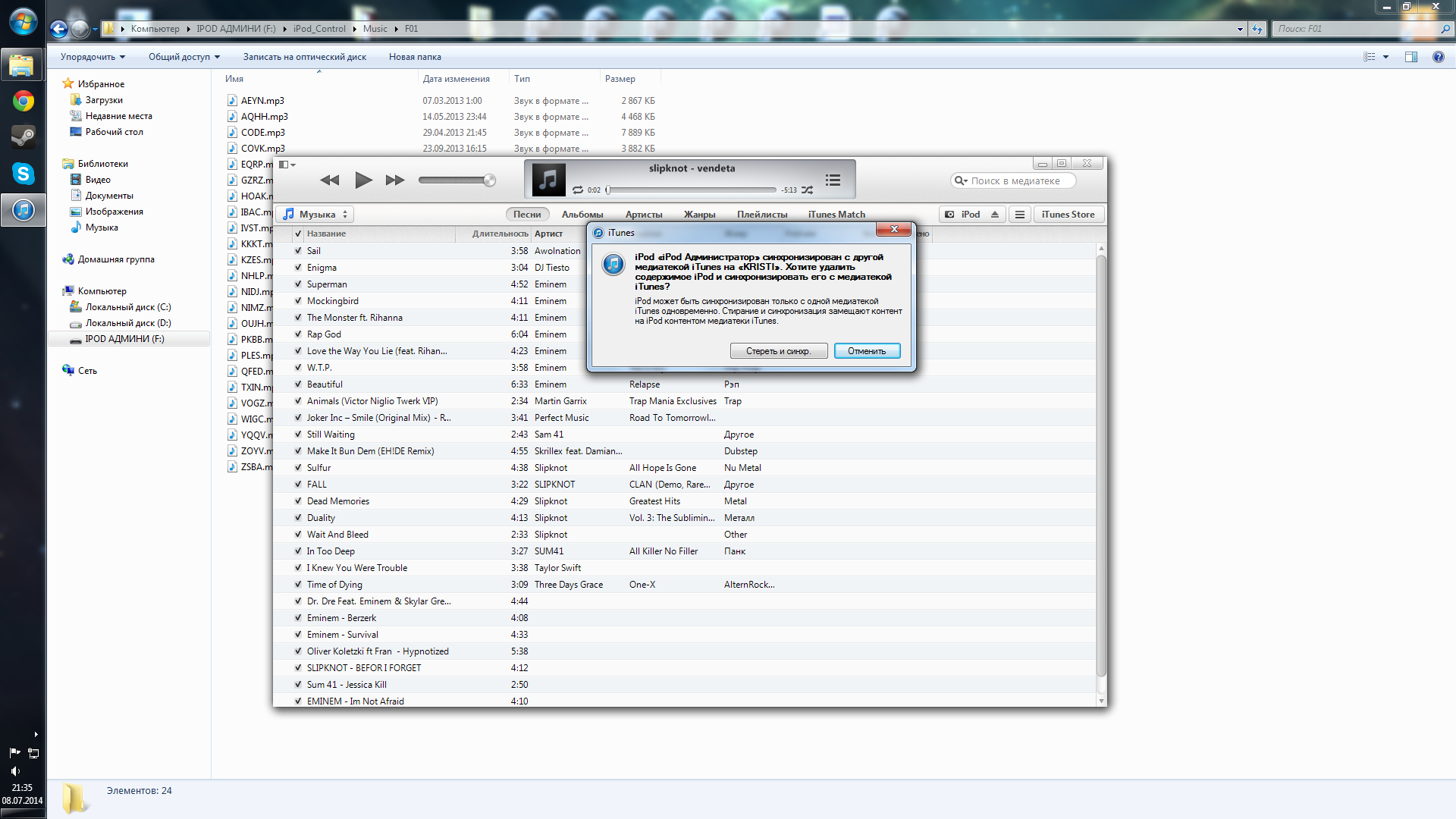Uncheck the checkbox for Beautiful
1456x819 pixels.
[298, 384]
